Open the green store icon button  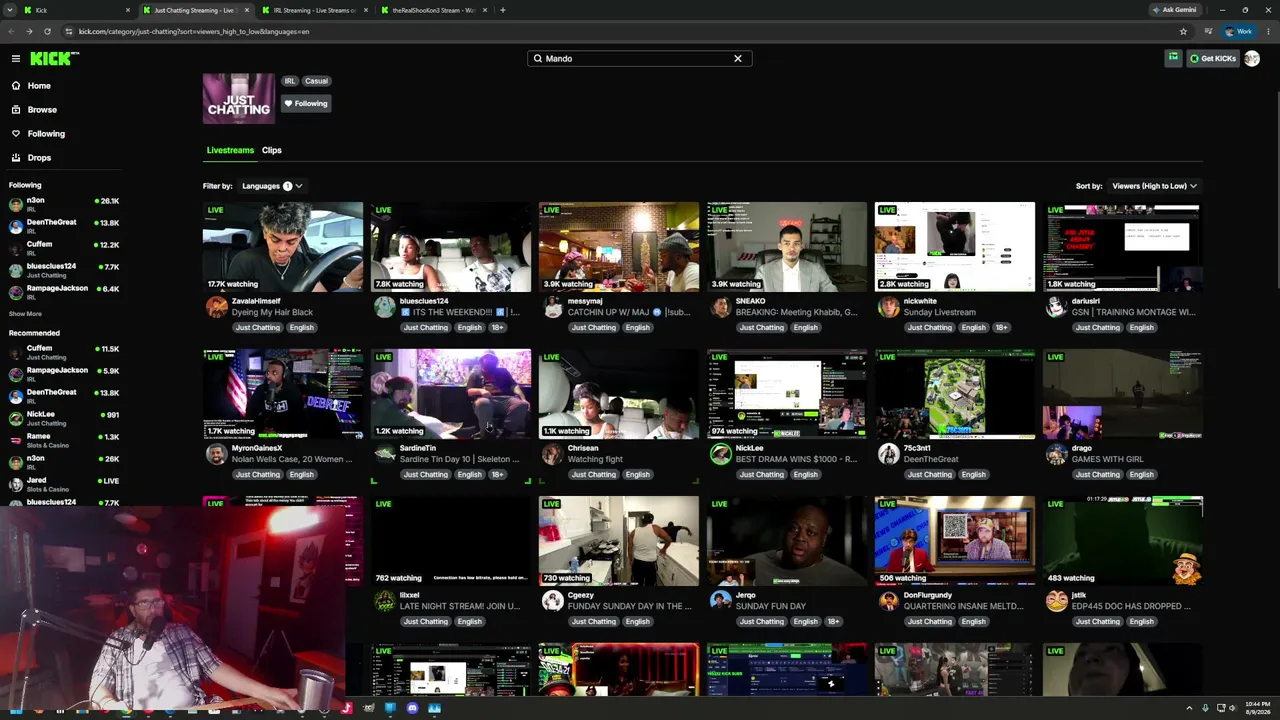click(1173, 59)
